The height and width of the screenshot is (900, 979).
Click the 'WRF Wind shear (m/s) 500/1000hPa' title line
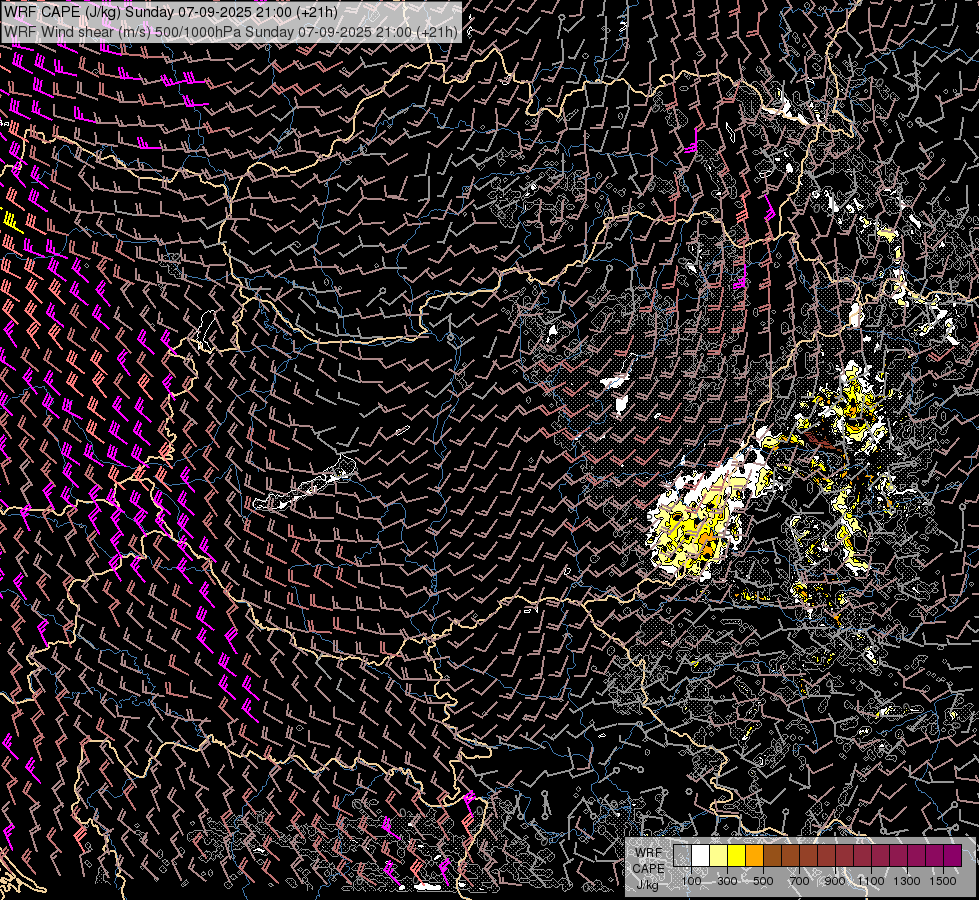pos(231,31)
